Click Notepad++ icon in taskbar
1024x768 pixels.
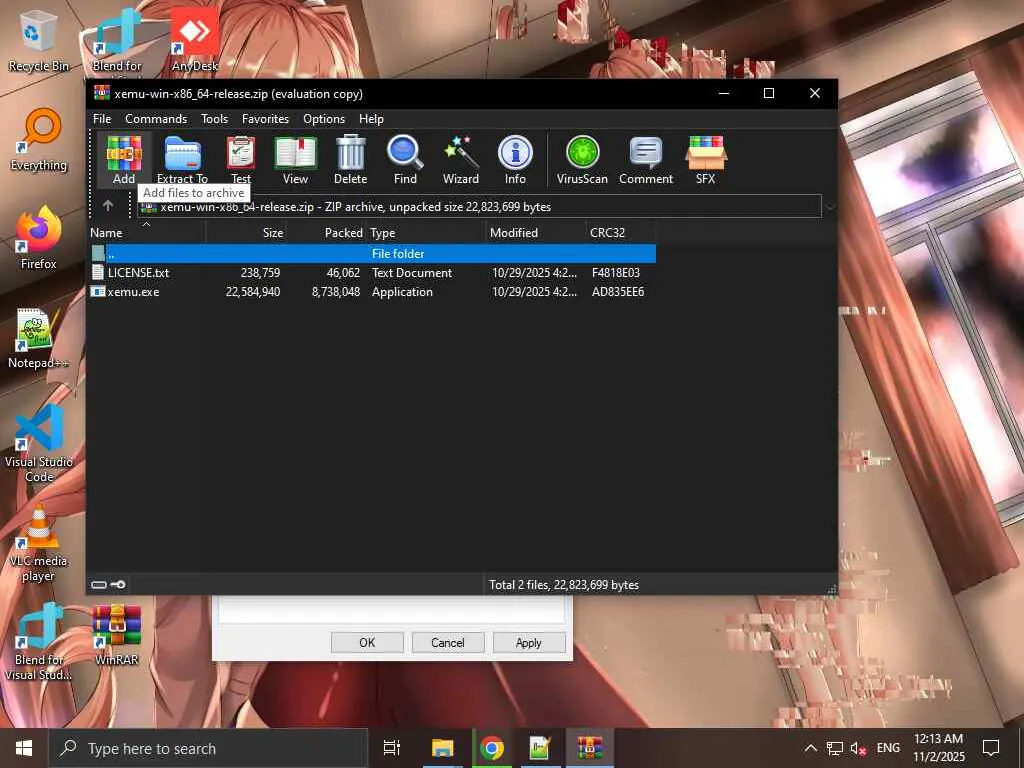click(540, 748)
